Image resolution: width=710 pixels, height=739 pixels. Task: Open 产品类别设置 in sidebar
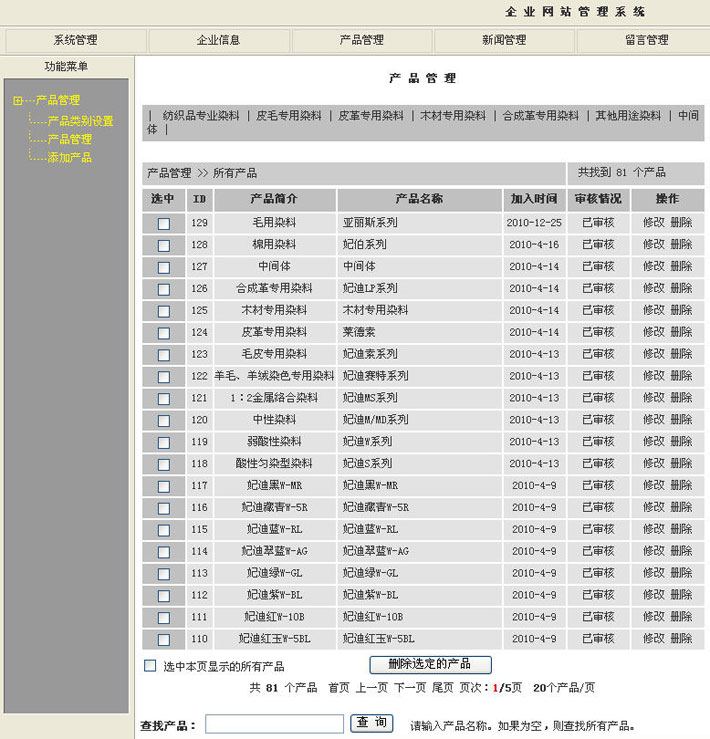pyautogui.click(x=80, y=121)
